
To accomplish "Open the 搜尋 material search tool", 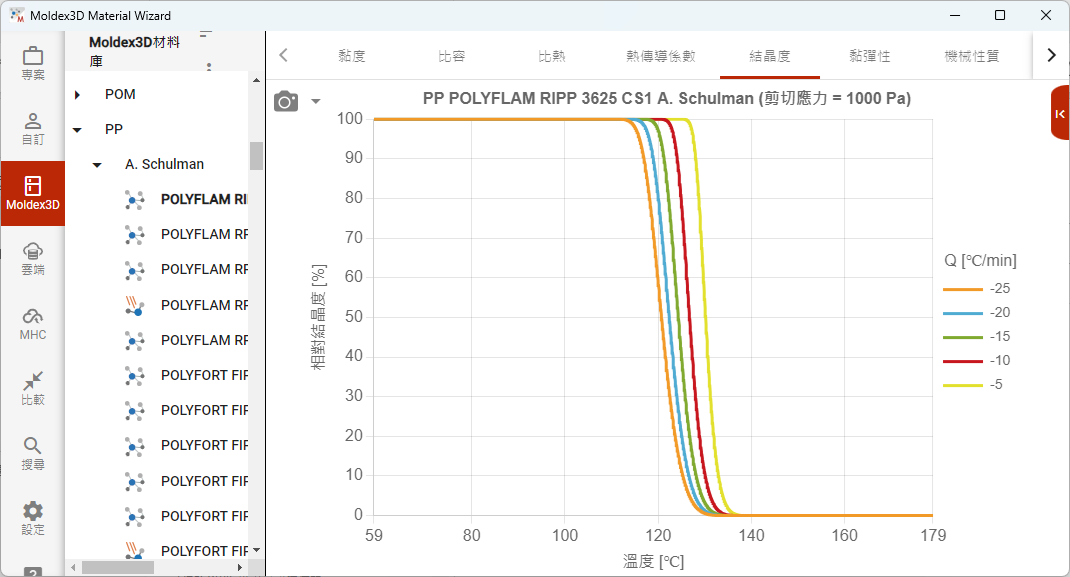I will pos(32,453).
